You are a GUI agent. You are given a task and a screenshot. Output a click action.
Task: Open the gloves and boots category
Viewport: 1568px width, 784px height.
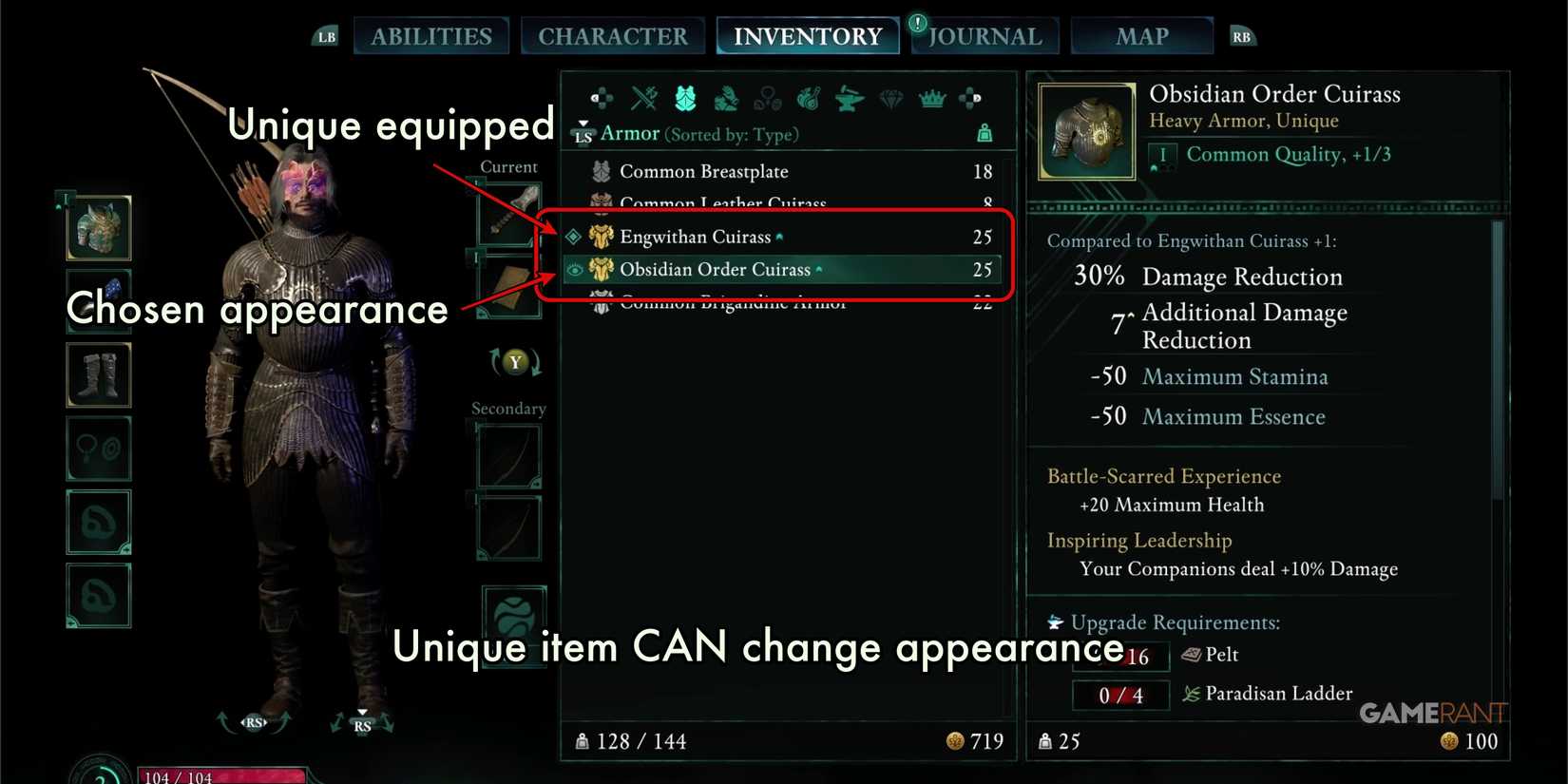coord(726,98)
